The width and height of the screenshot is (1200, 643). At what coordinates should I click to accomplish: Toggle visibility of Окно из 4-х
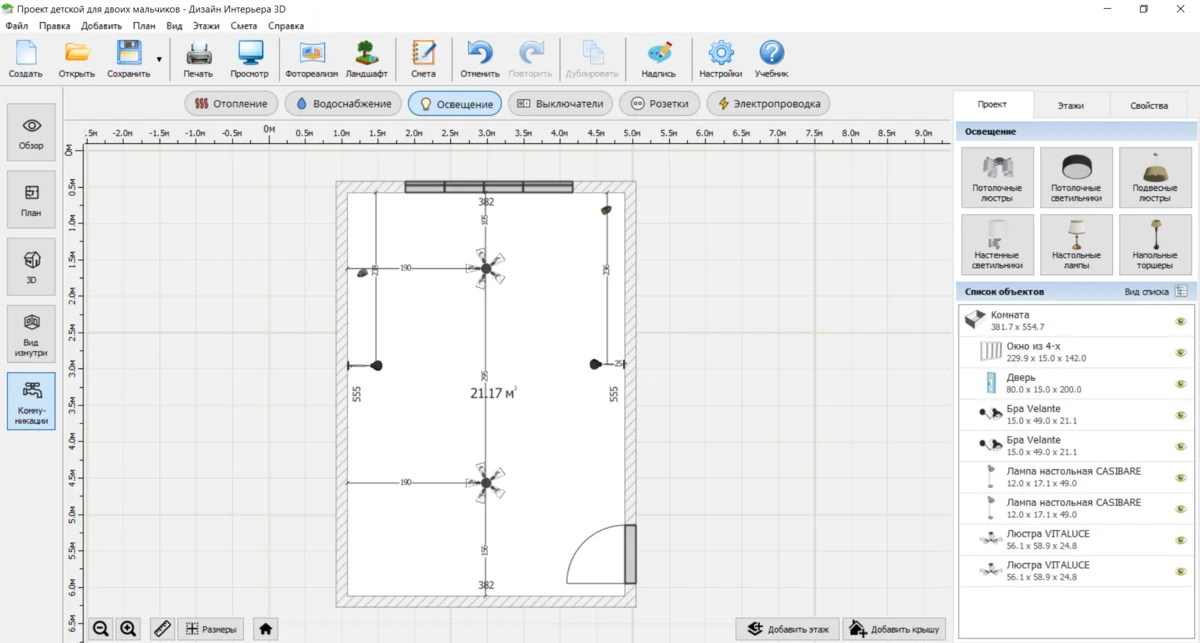point(1180,352)
